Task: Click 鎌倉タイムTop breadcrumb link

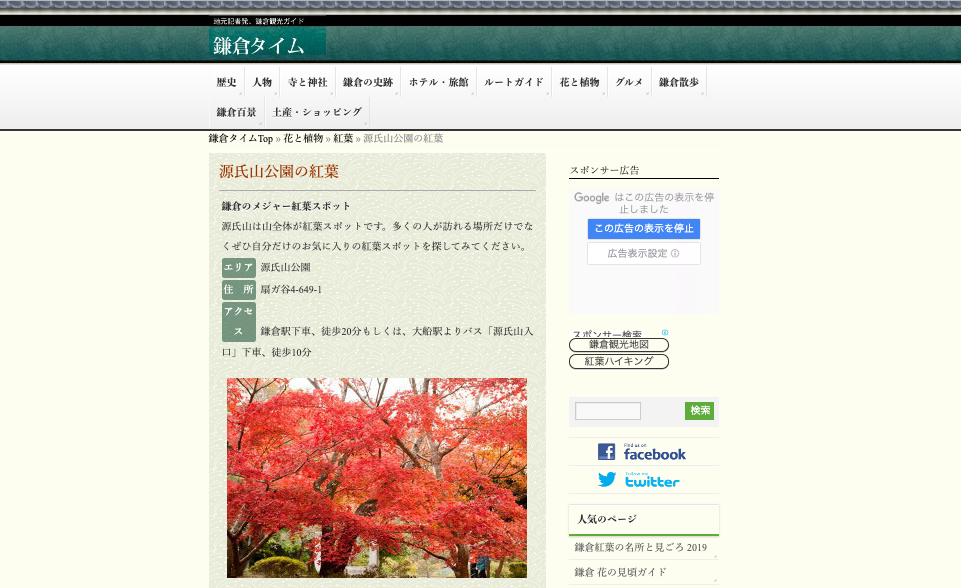Action: (x=240, y=139)
